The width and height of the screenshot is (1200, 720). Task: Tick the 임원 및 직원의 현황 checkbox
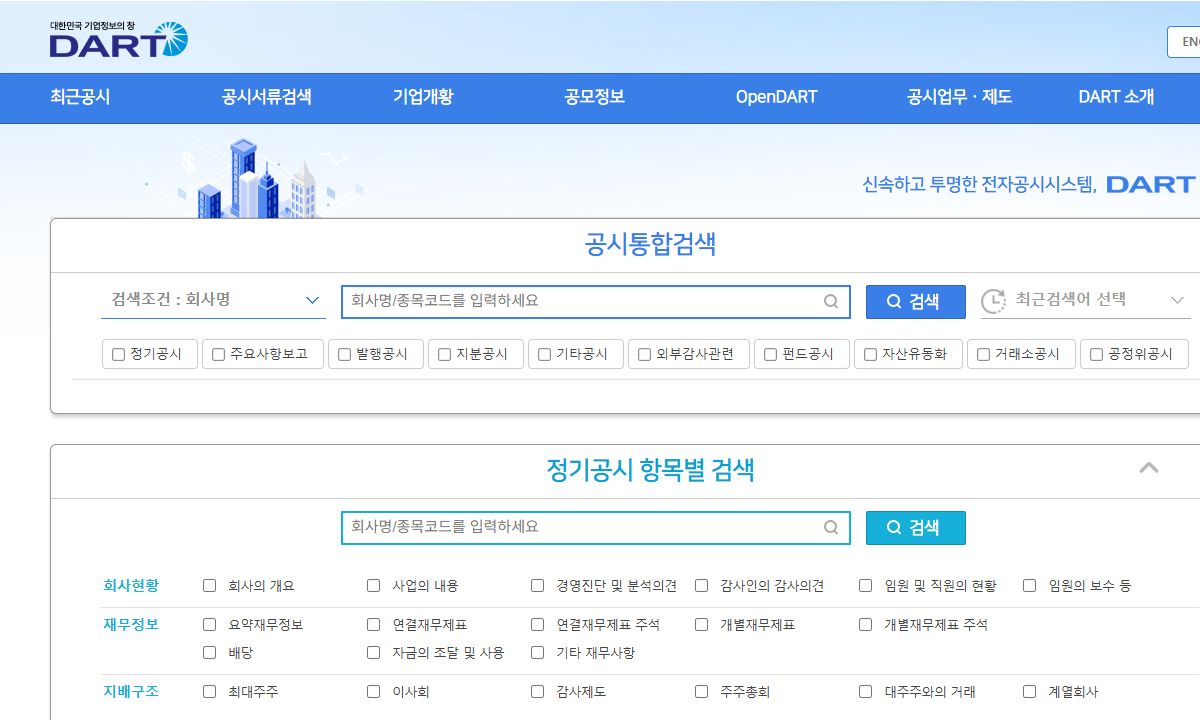pyautogui.click(x=865, y=586)
